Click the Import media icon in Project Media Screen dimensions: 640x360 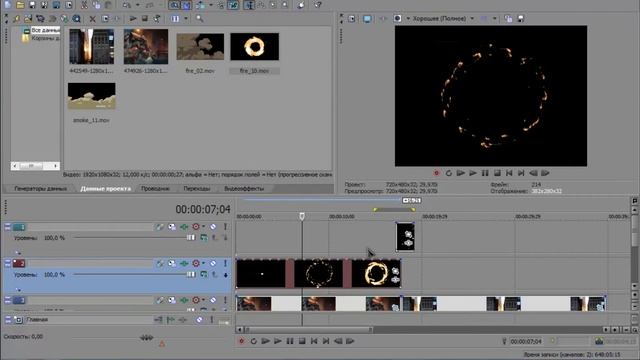28,18
